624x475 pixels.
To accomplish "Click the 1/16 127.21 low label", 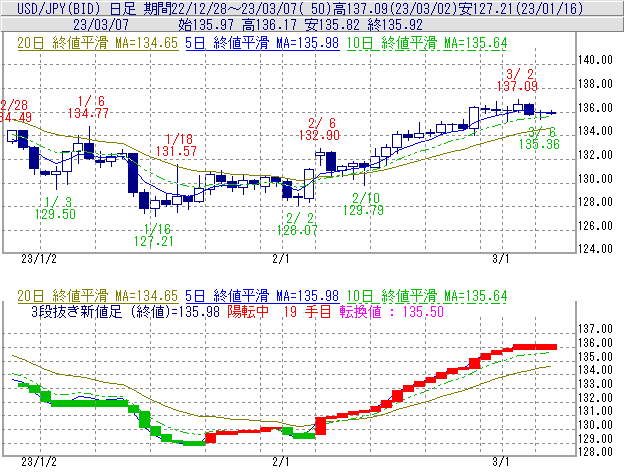I will 154,235.
